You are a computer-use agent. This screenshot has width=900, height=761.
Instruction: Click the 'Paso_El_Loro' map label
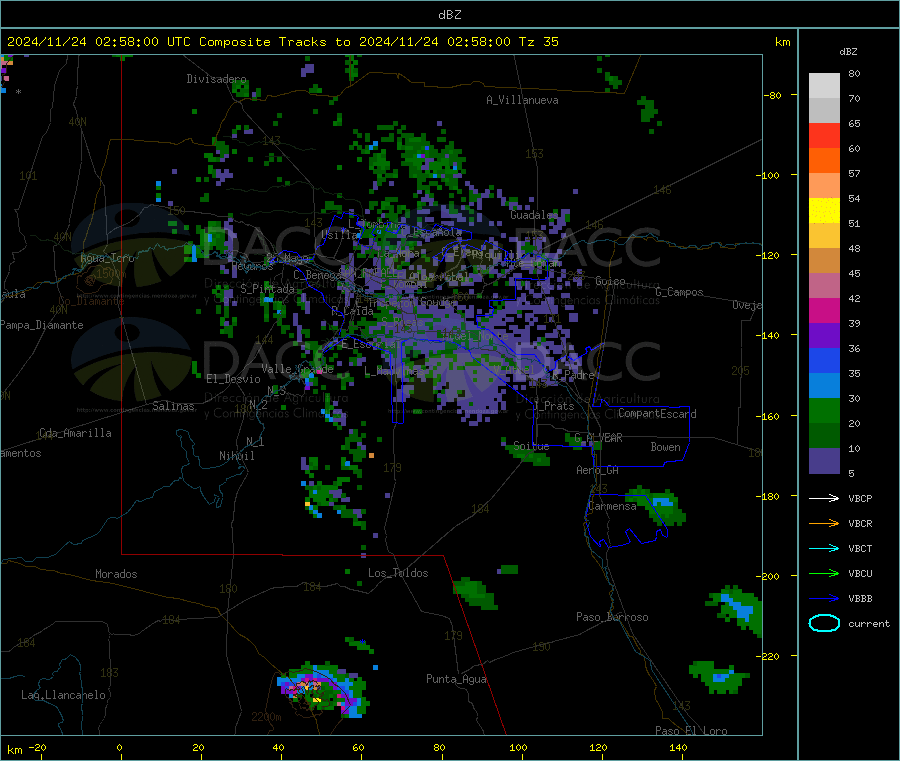691,731
